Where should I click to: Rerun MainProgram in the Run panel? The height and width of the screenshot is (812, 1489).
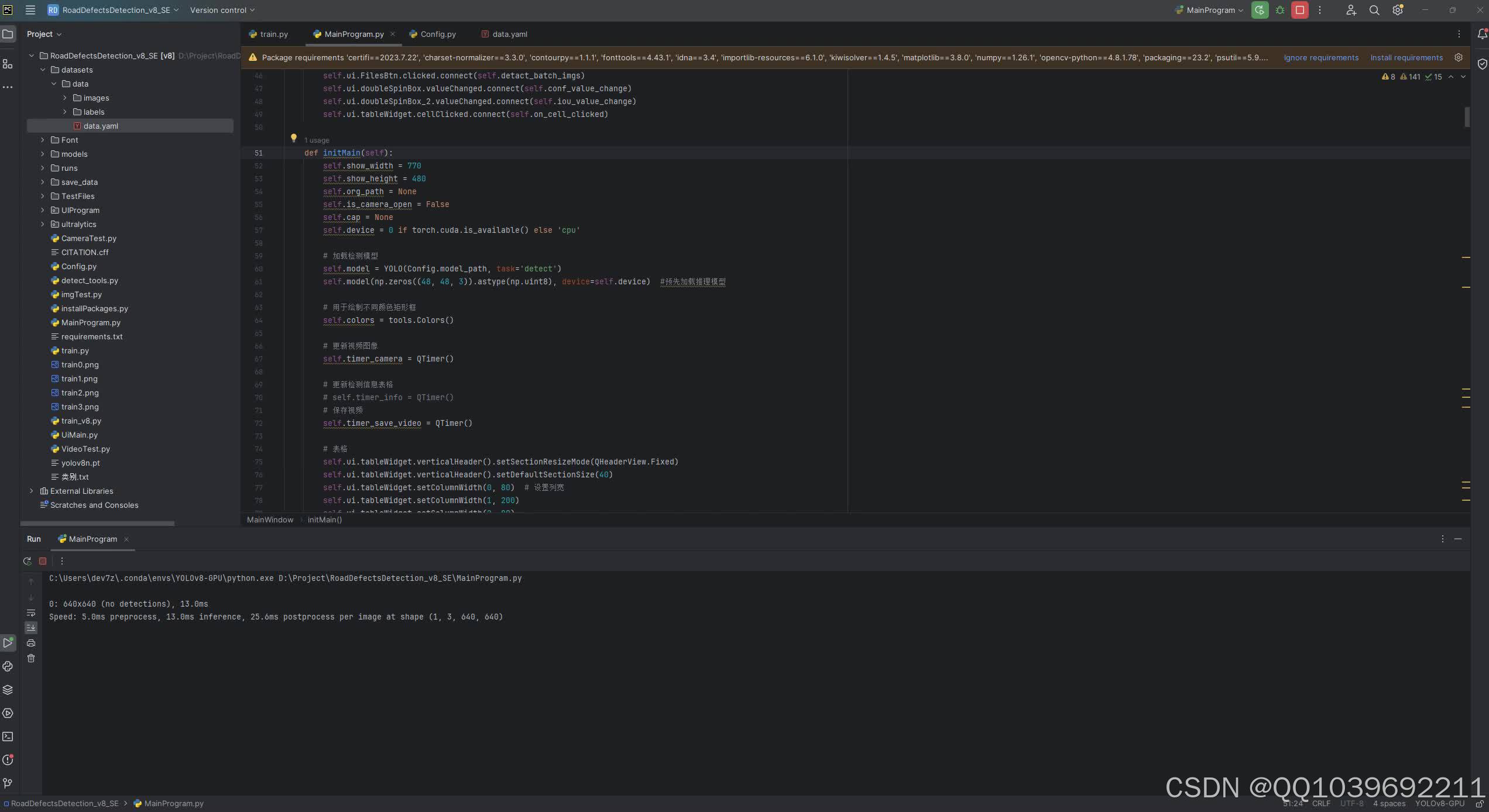point(27,561)
